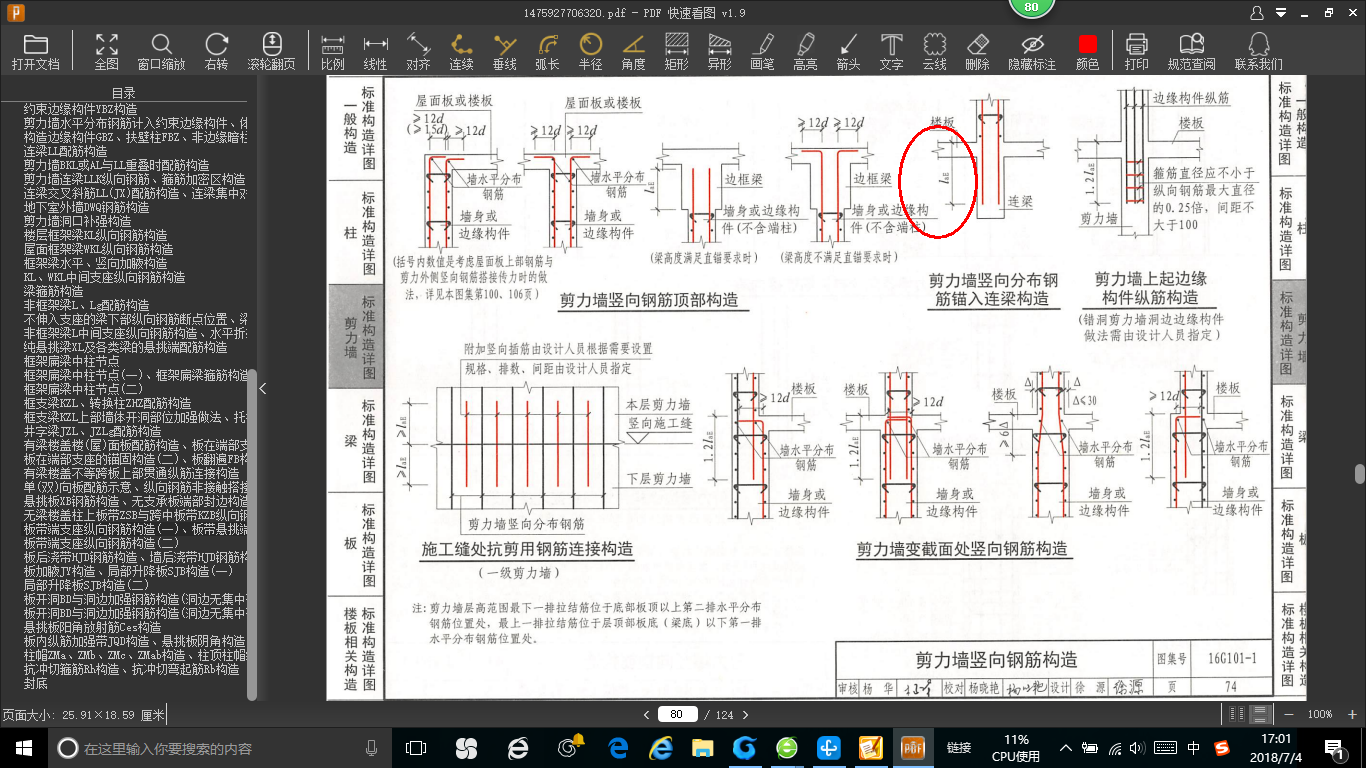Open 非框架梁L、Lg配筋构造 outline entry
Viewport: 1366px width, 768px height.
(87, 305)
